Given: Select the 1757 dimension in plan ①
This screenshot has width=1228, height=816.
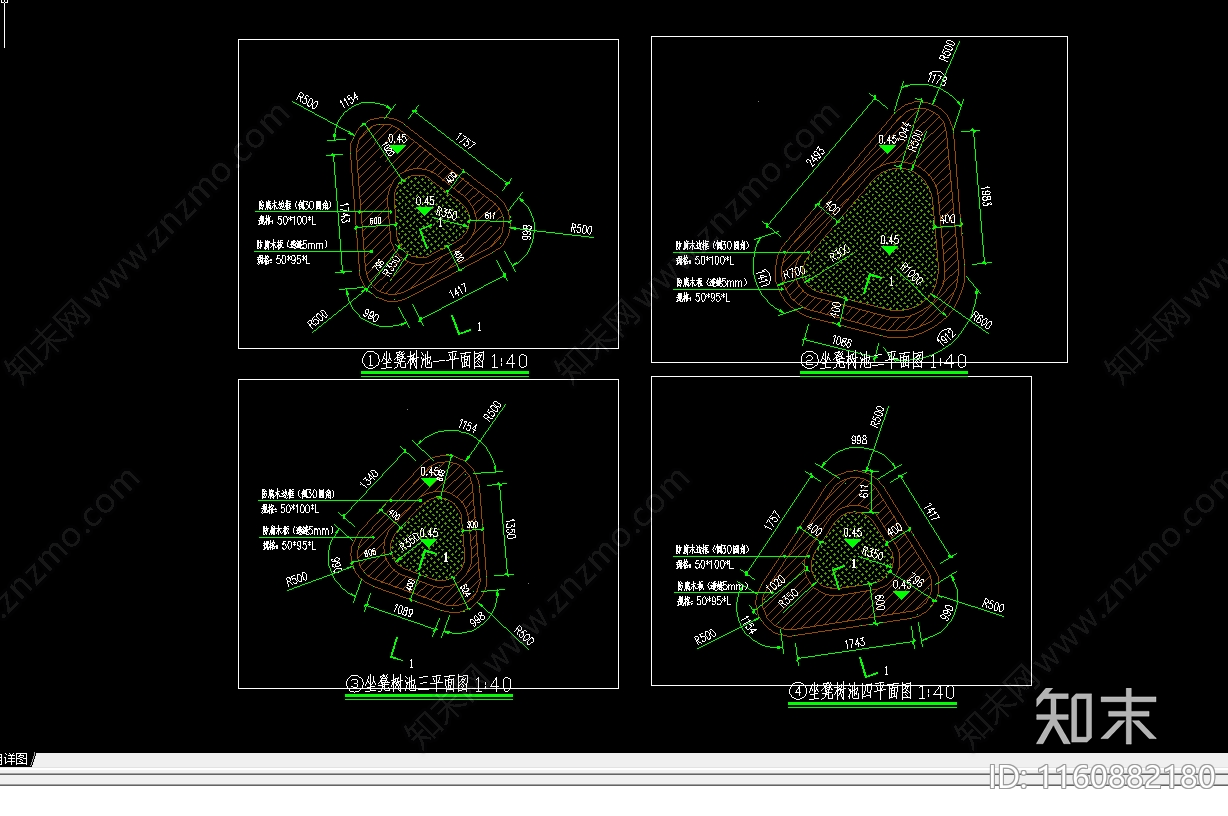Looking at the screenshot, I should click(466, 141).
